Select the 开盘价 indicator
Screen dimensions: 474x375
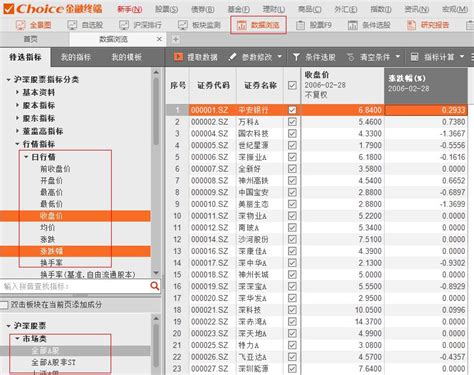pos(51,180)
